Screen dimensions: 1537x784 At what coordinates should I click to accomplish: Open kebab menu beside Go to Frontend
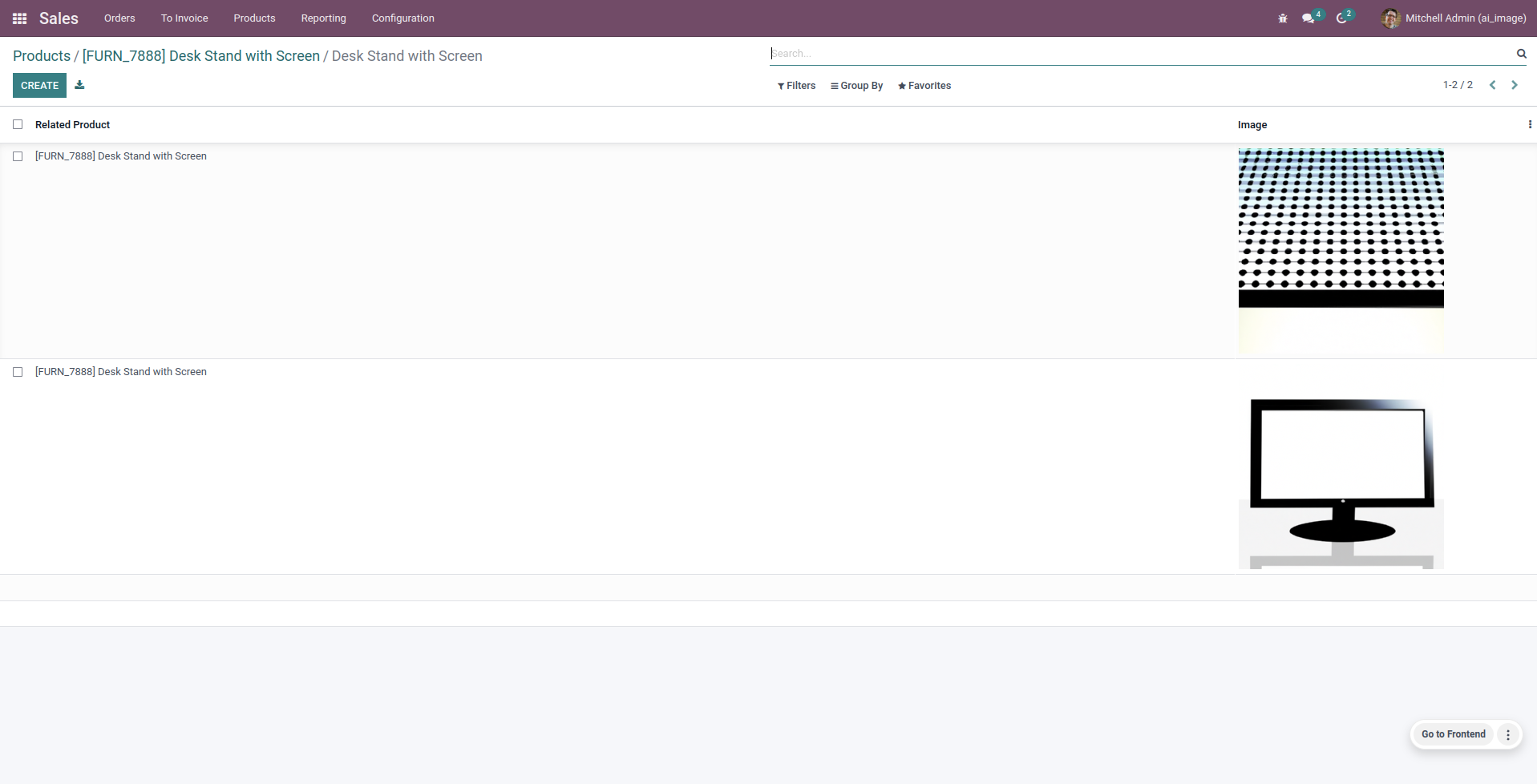coord(1508,734)
